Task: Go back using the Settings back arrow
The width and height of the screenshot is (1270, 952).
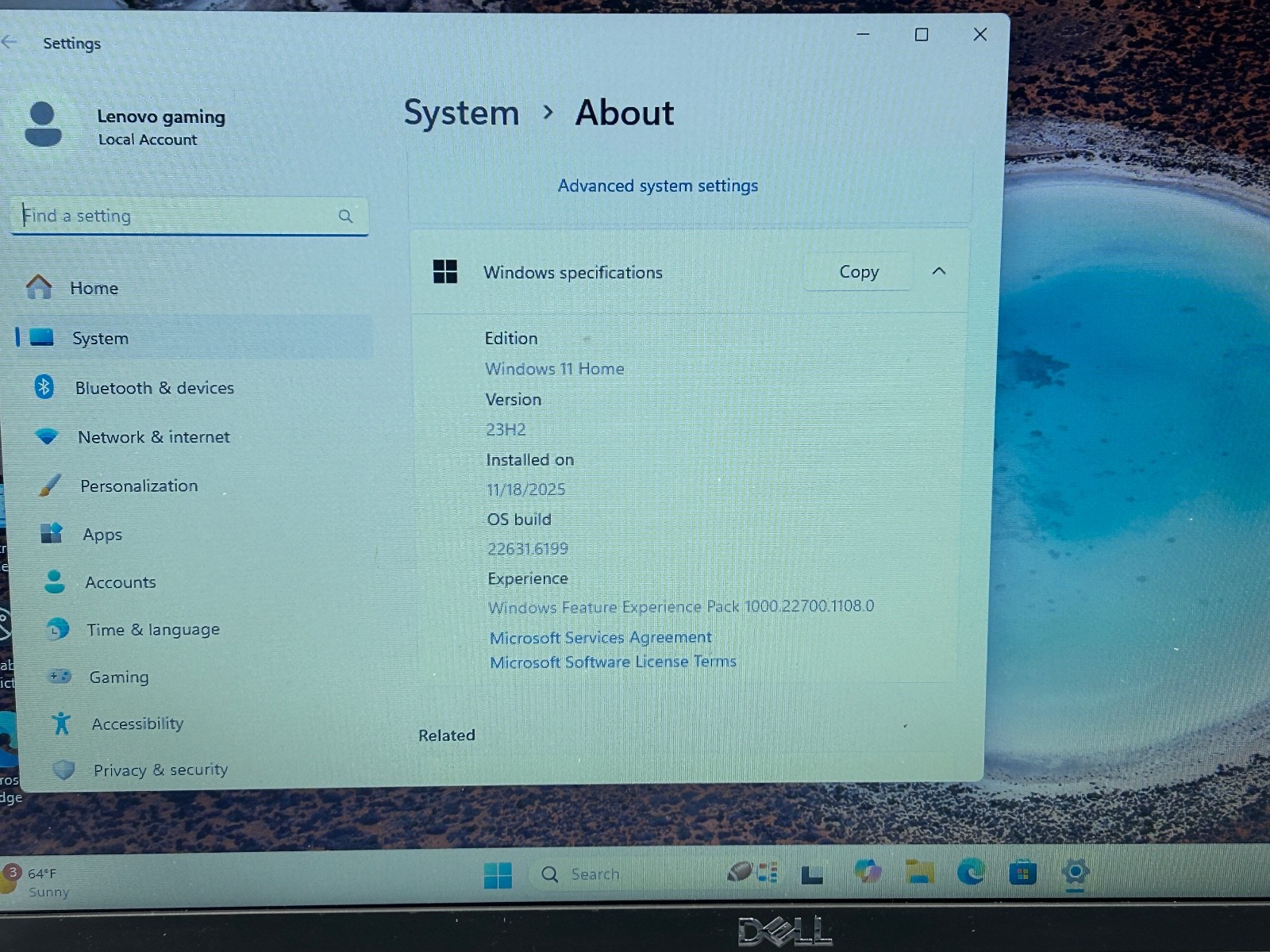Action: coord(10,42)
